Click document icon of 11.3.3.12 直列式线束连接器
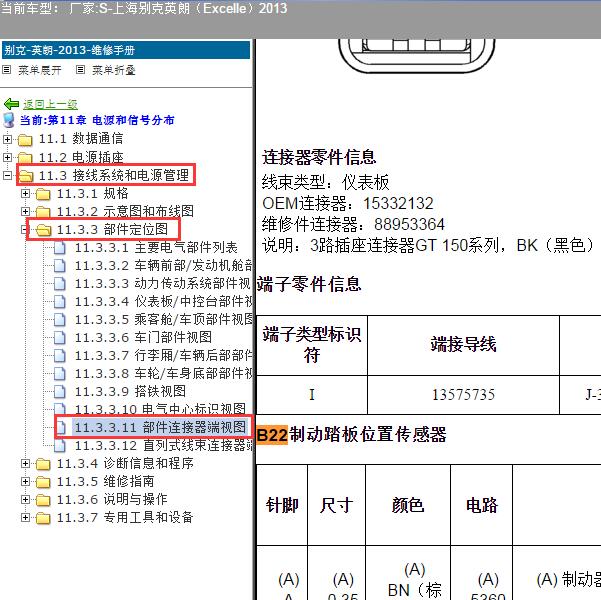 [x=60, y=445]
